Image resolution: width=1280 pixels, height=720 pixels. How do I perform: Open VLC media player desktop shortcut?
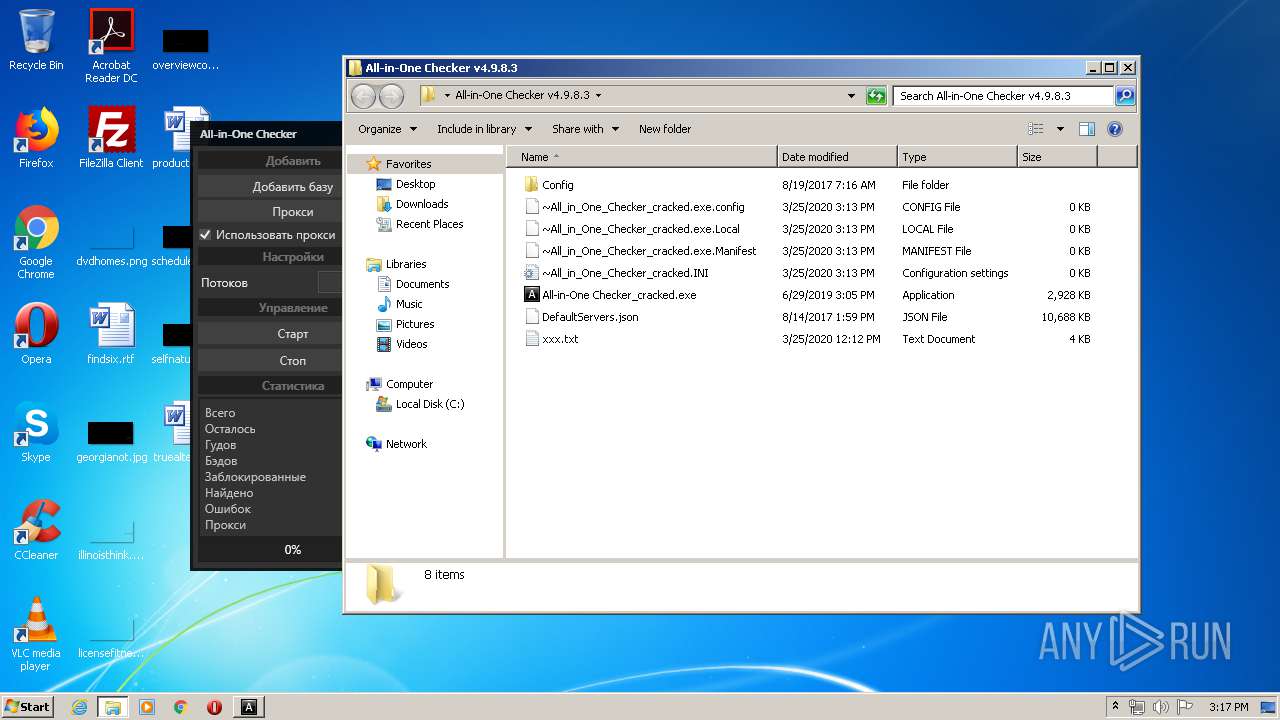[36, 634]
